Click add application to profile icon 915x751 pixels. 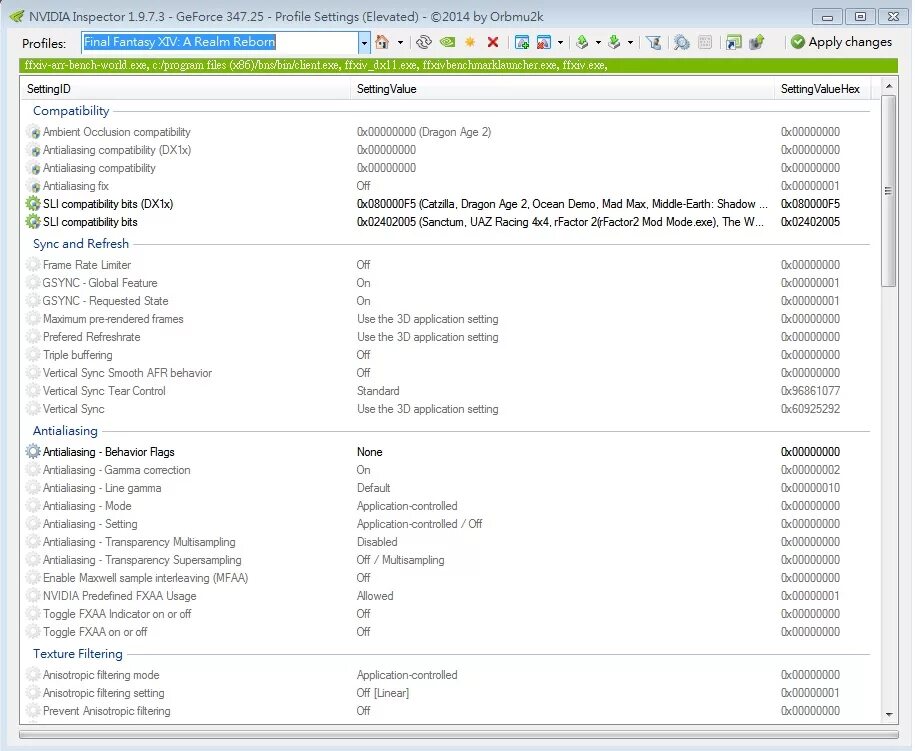(x=522, y=42)
